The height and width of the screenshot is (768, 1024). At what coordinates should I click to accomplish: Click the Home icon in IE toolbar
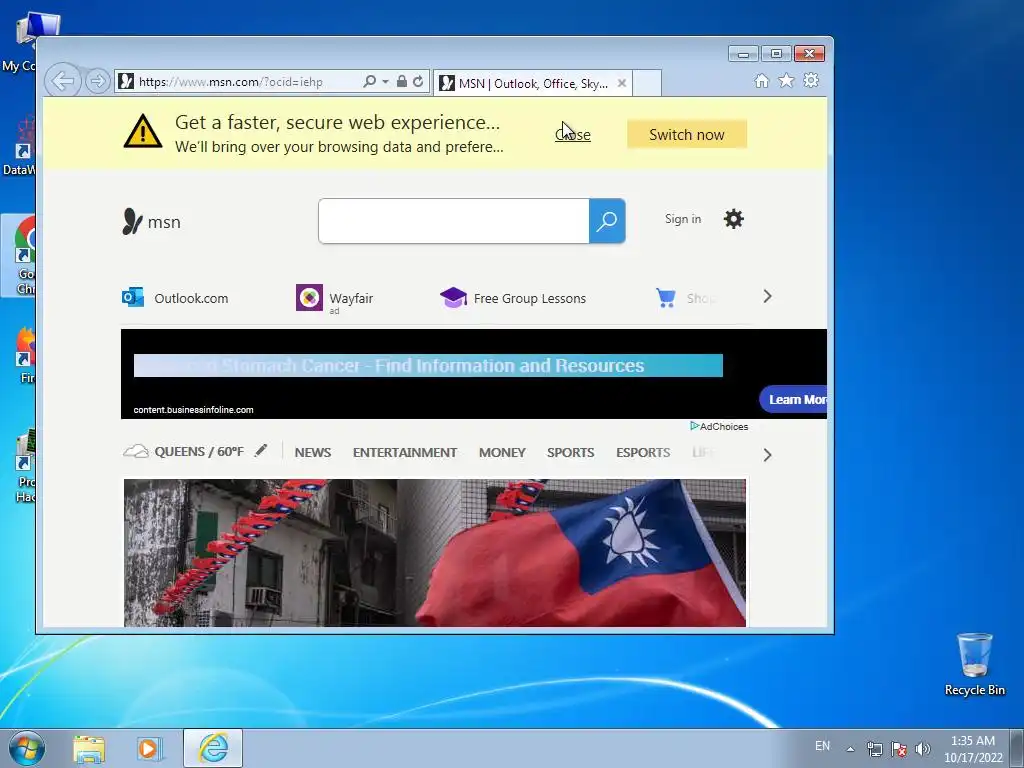(761, 80)
